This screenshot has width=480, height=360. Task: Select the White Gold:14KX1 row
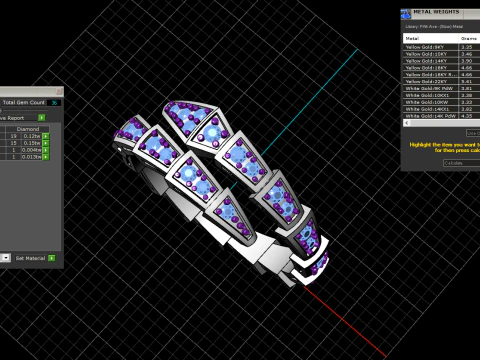pos(441,109)
